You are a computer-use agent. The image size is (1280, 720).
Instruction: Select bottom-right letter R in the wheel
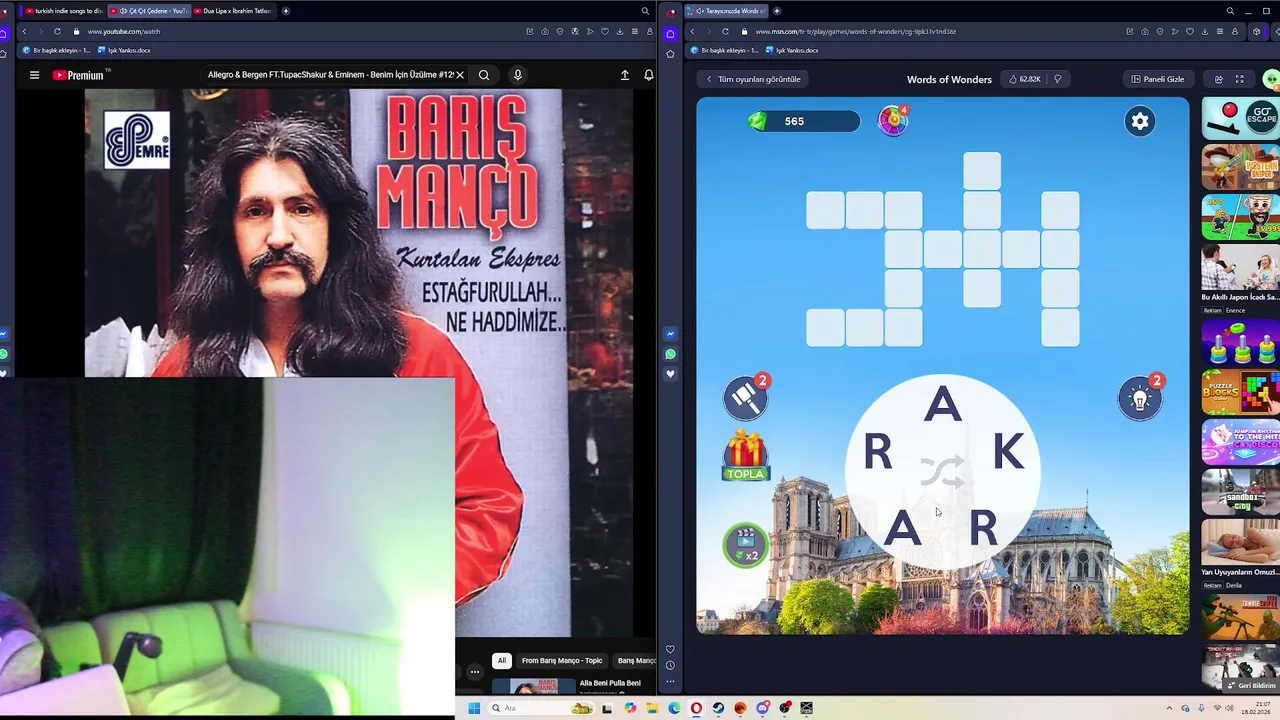click(x=983, y=527)
